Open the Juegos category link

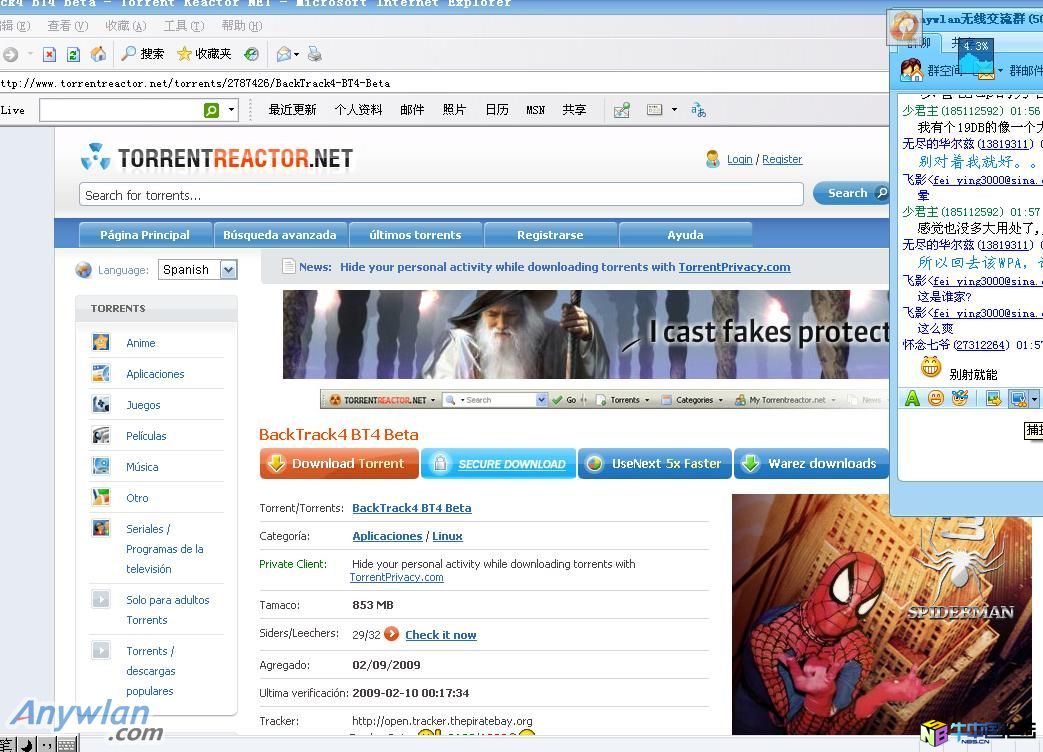pyautogui.click(x=143, y=405)
